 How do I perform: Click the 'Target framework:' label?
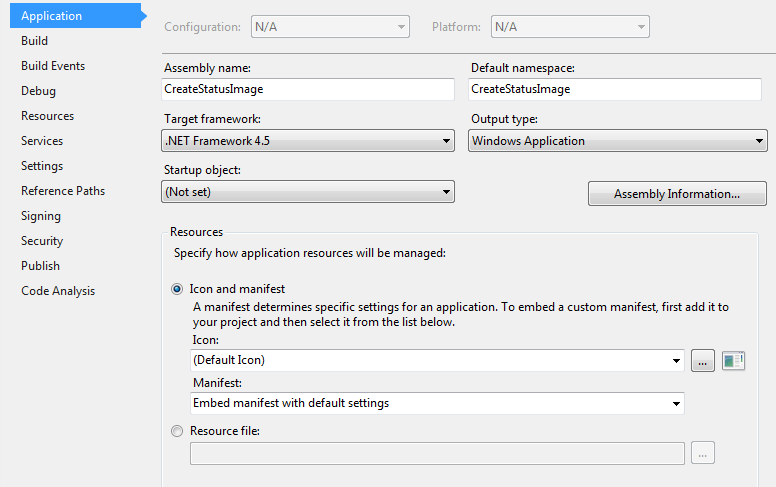coord(212,119)
